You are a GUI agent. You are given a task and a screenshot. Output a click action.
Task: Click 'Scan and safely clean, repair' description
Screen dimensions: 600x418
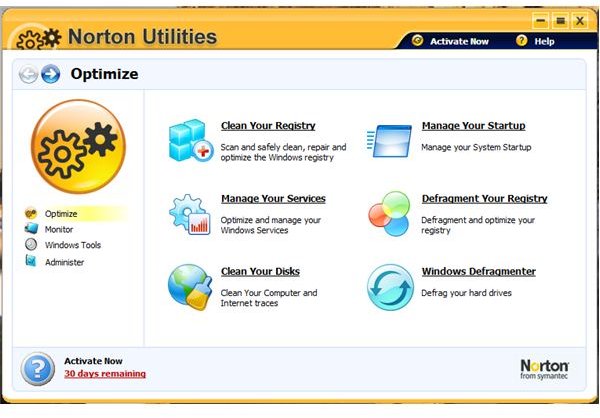(283, 152)
